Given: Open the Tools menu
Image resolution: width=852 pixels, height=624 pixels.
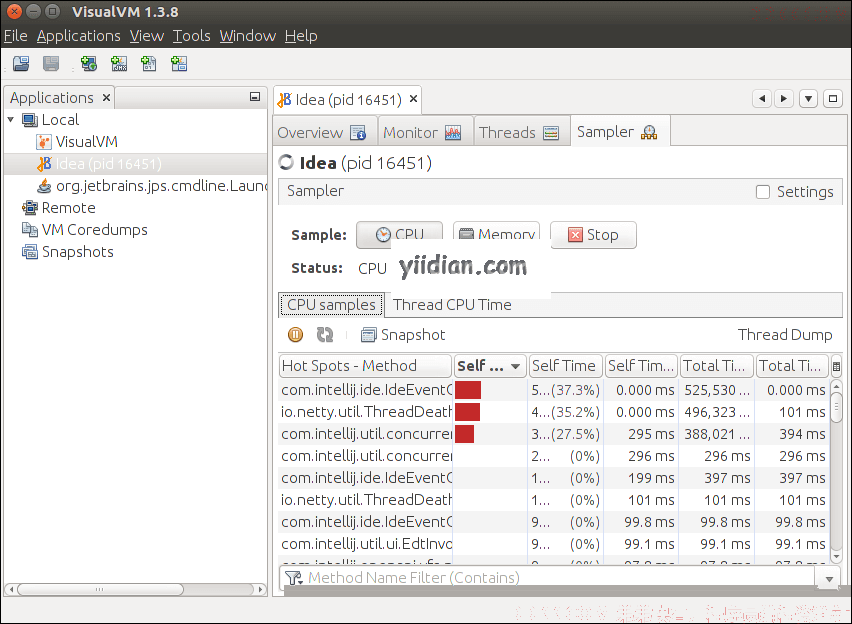Looking at the screenshot, I should coord(192,36).
